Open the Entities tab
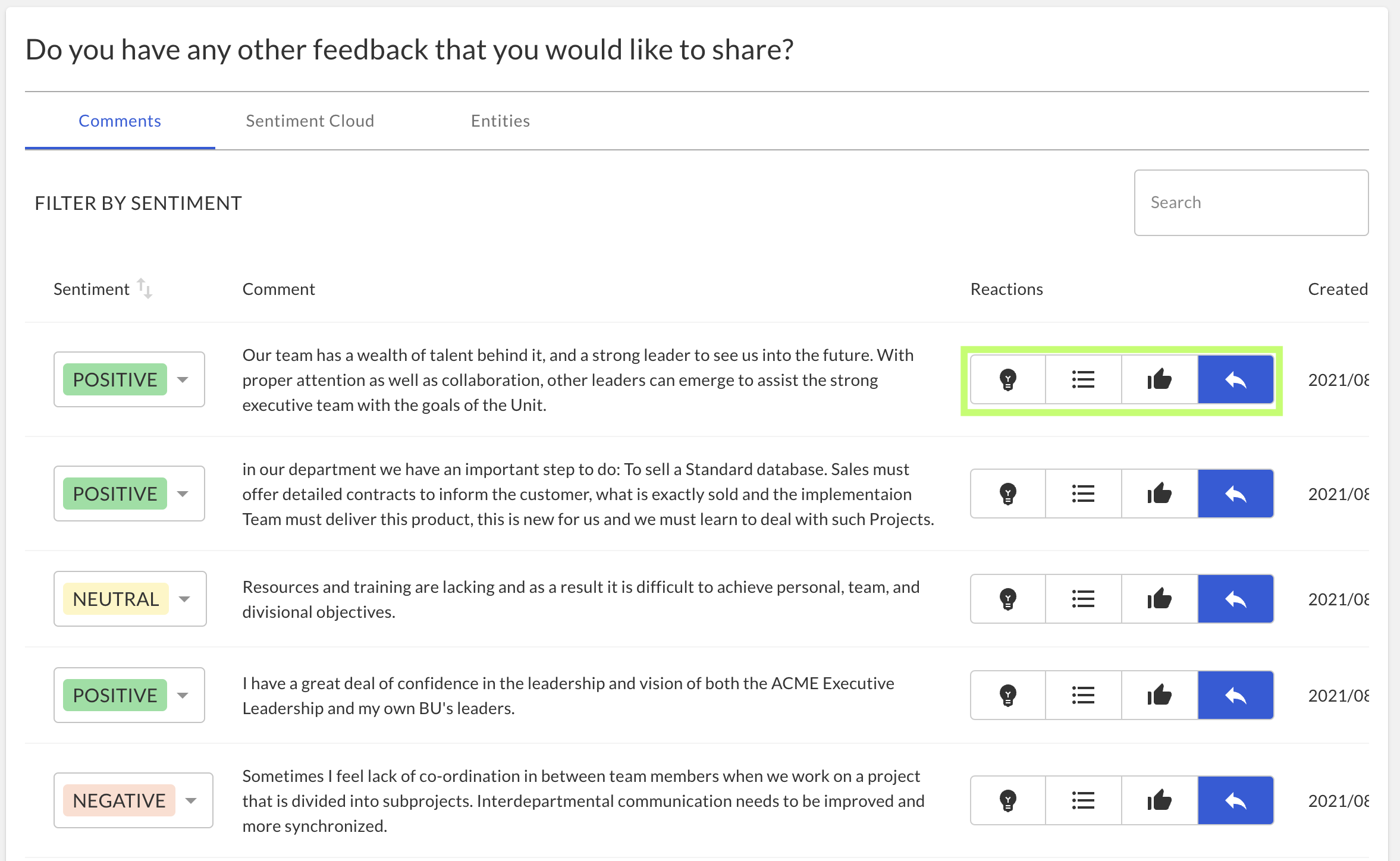This screenshot has width=1400, height=861. tap(500, 121)
